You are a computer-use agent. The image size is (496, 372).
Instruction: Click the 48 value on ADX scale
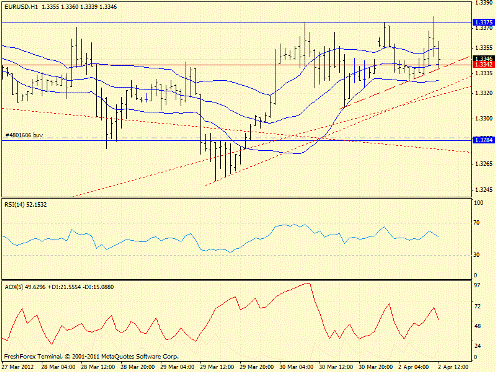pyautogui.click(x=477, y=326)
